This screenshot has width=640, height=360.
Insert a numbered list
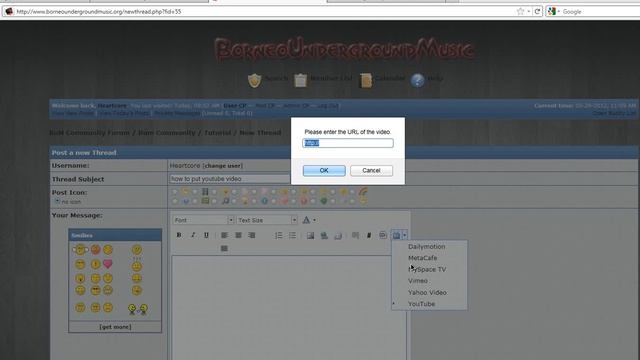tap(278, 235)
